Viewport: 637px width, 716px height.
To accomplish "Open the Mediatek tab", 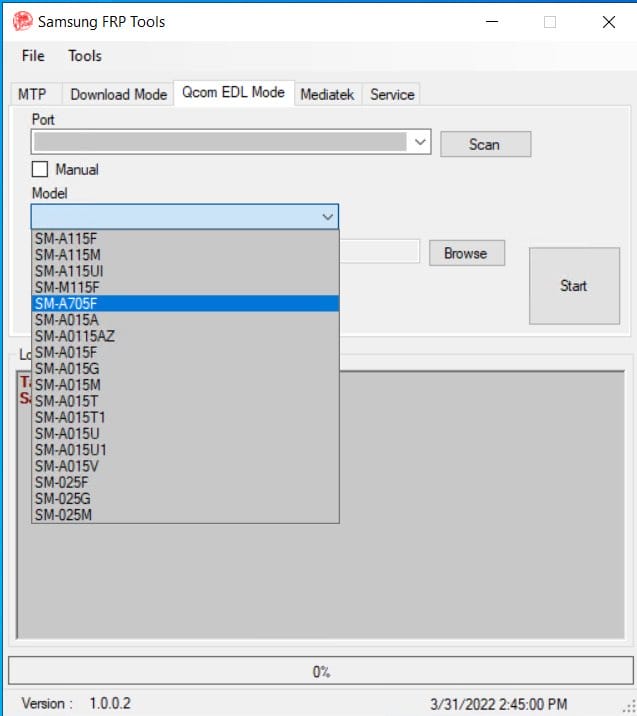I will 327,95.
